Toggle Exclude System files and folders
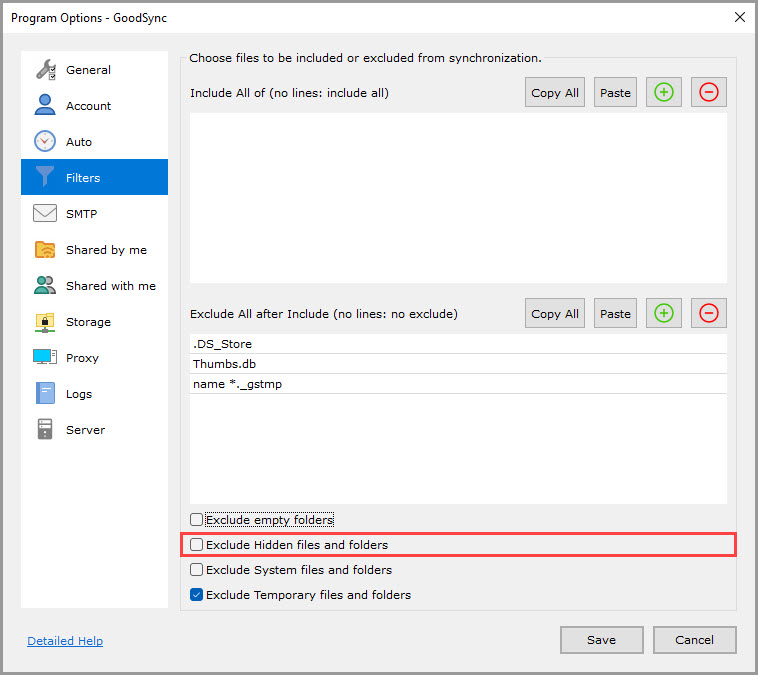Image resolution: width=758 pixels, height=675 pixels. pos(197,570)
